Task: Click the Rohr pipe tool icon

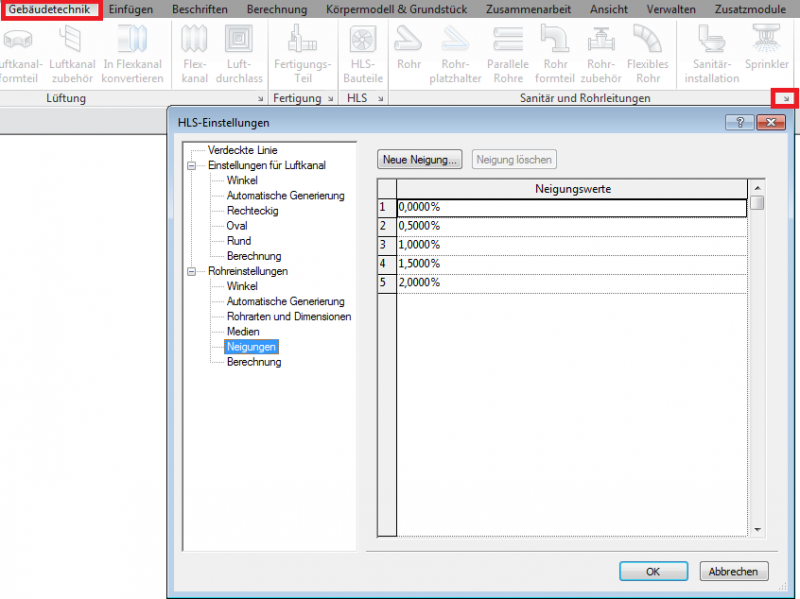Action: (408, 40)
